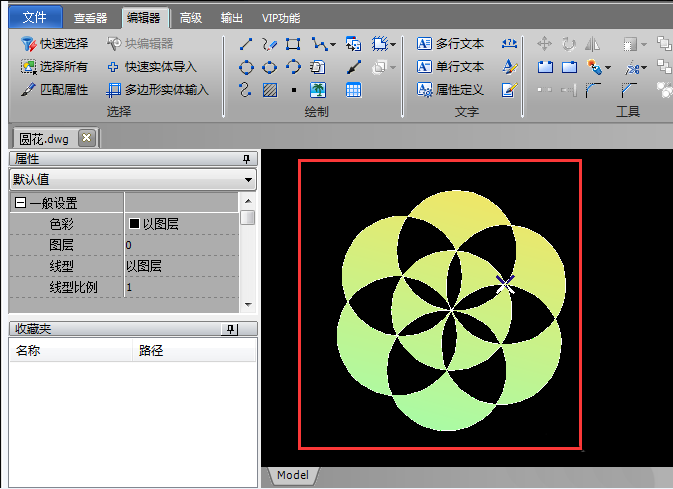Click the Insert image palm tree icon
The image size is (673, 489).
coord(318,90)
